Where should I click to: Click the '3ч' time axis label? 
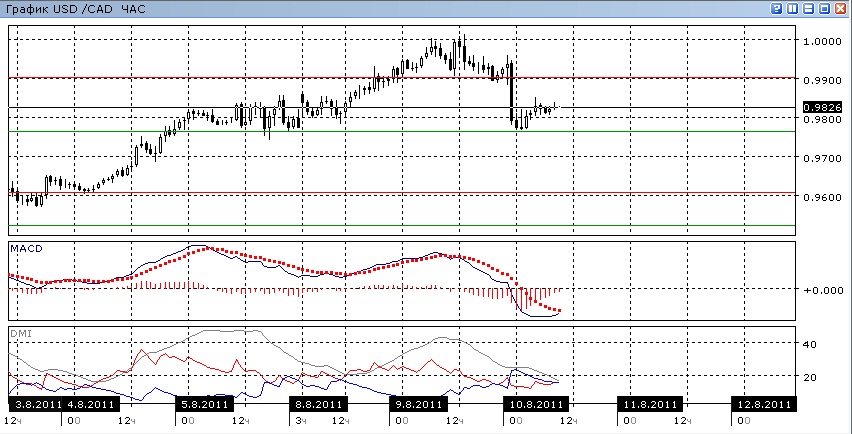(x=300, y=421)
